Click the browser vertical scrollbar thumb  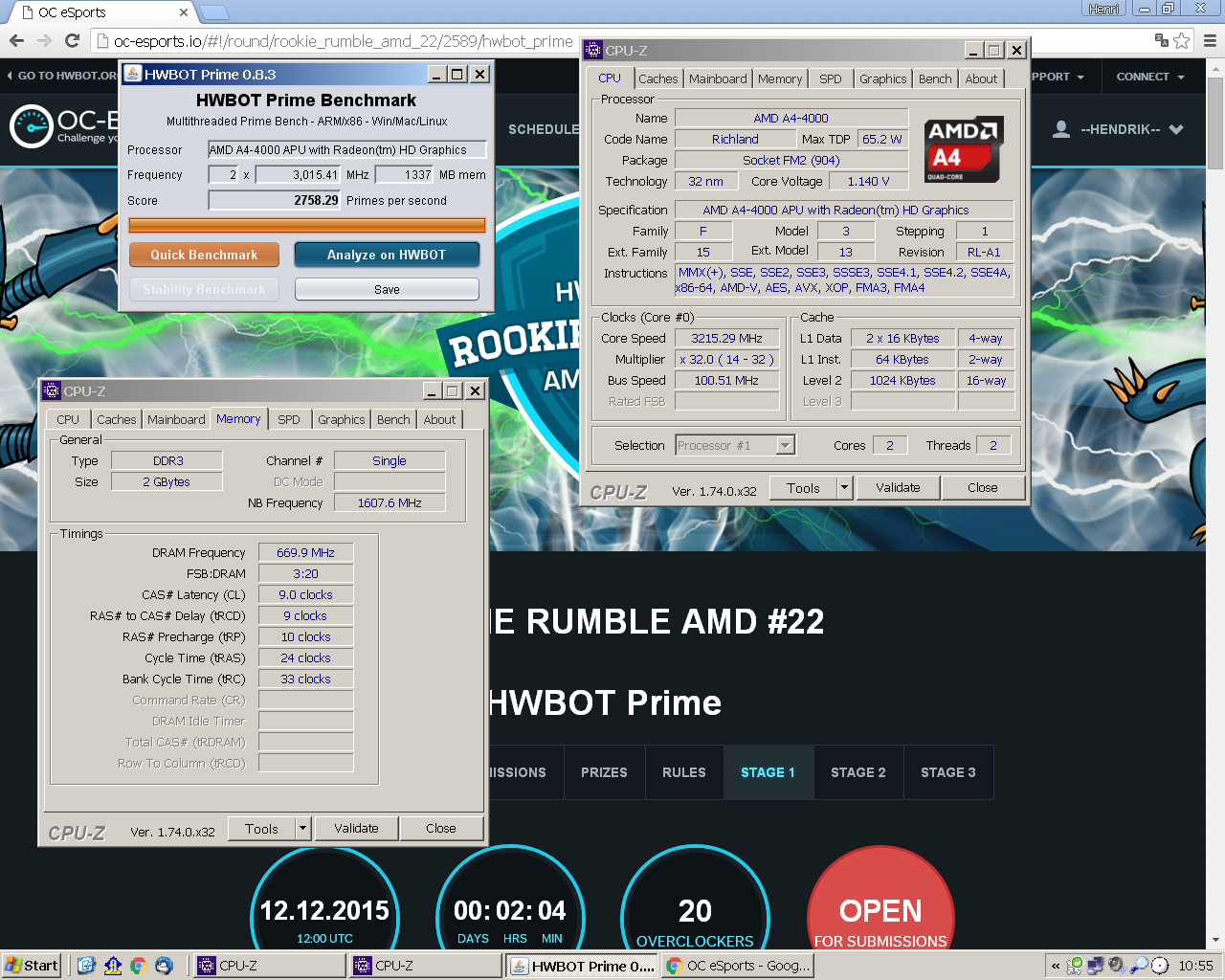(x=1215, y=122)
